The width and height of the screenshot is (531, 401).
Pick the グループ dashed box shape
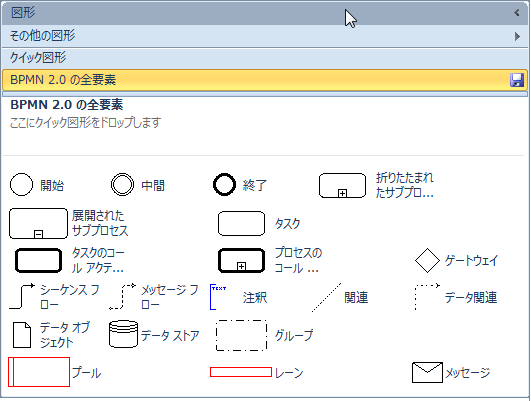[241, 335]
